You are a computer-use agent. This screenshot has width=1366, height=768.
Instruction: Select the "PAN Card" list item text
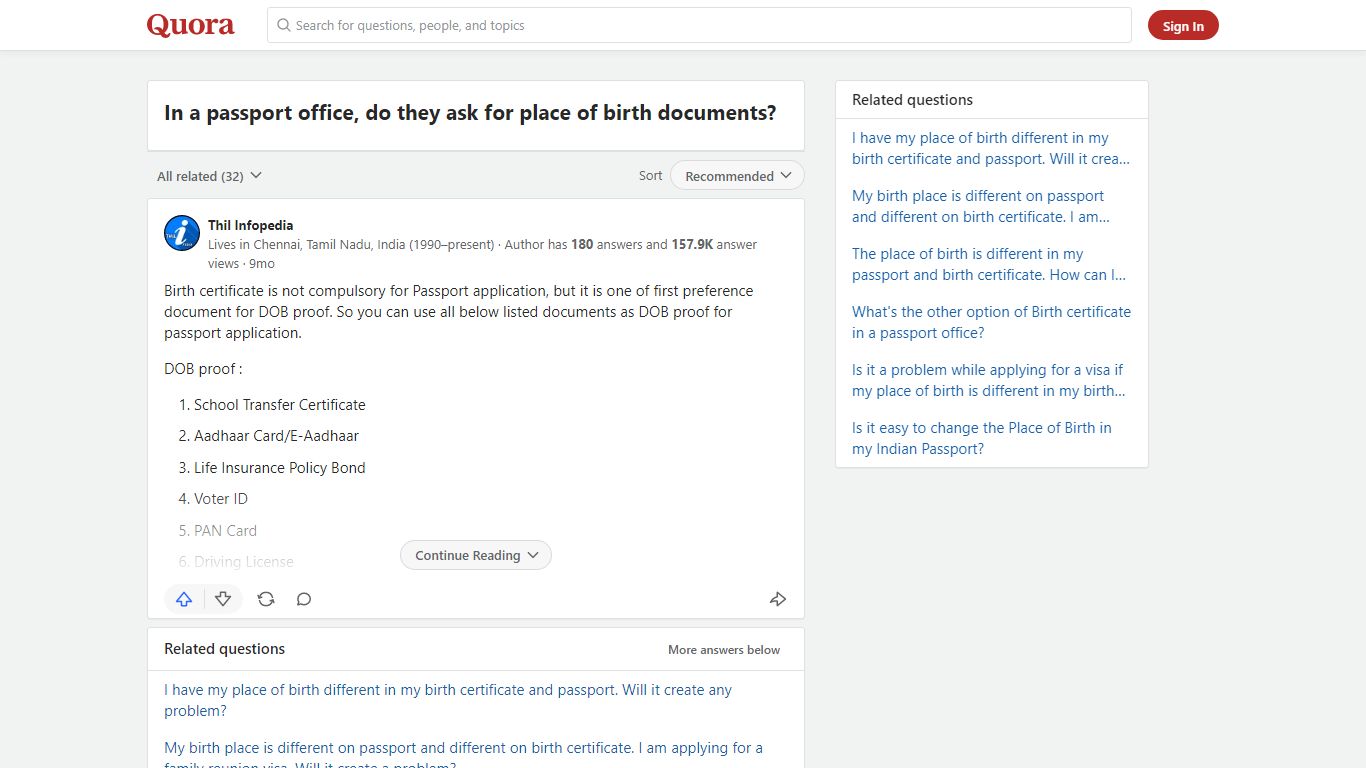[x=225, y=531]
